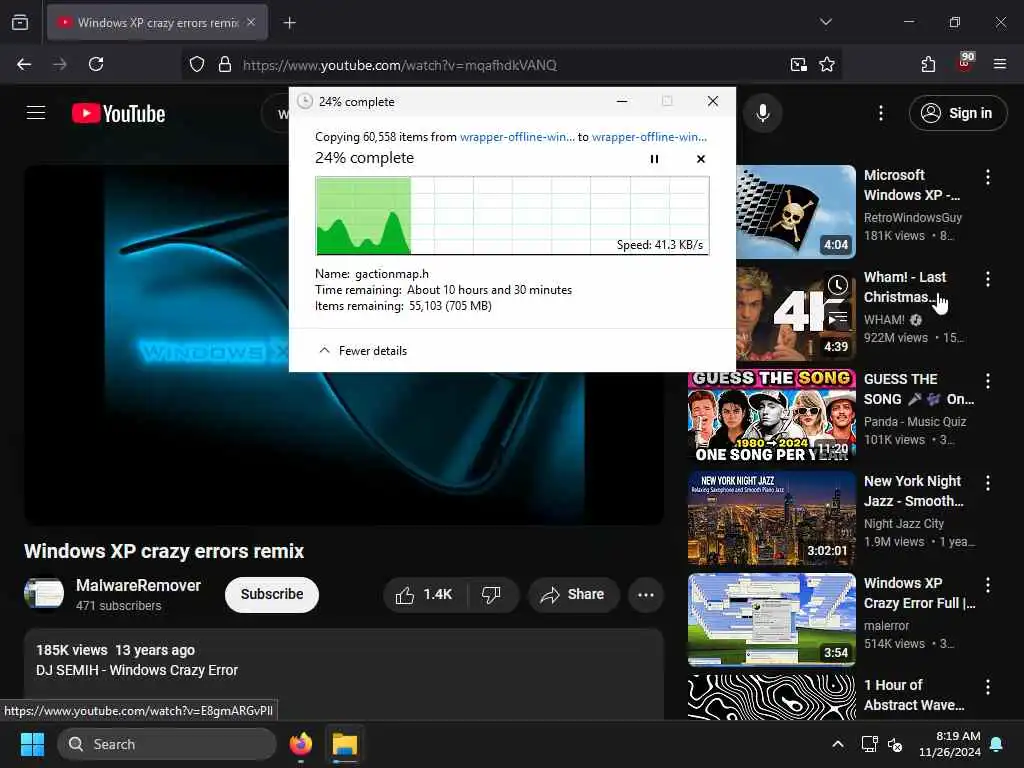Image resolution: width=1024 pixels, height=768 pixels.
Task: Open New York Night Jazz thumbnail
Action: coord(771,518)
